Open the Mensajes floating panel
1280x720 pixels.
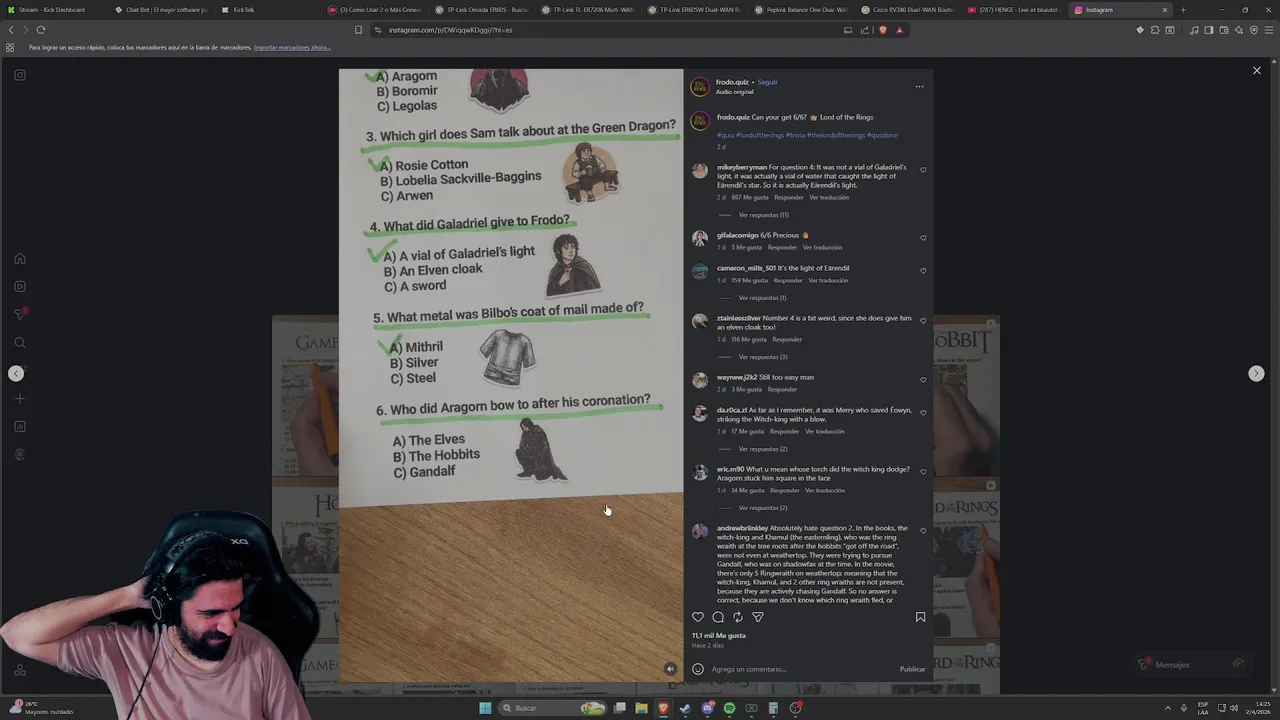point(1192,665)
